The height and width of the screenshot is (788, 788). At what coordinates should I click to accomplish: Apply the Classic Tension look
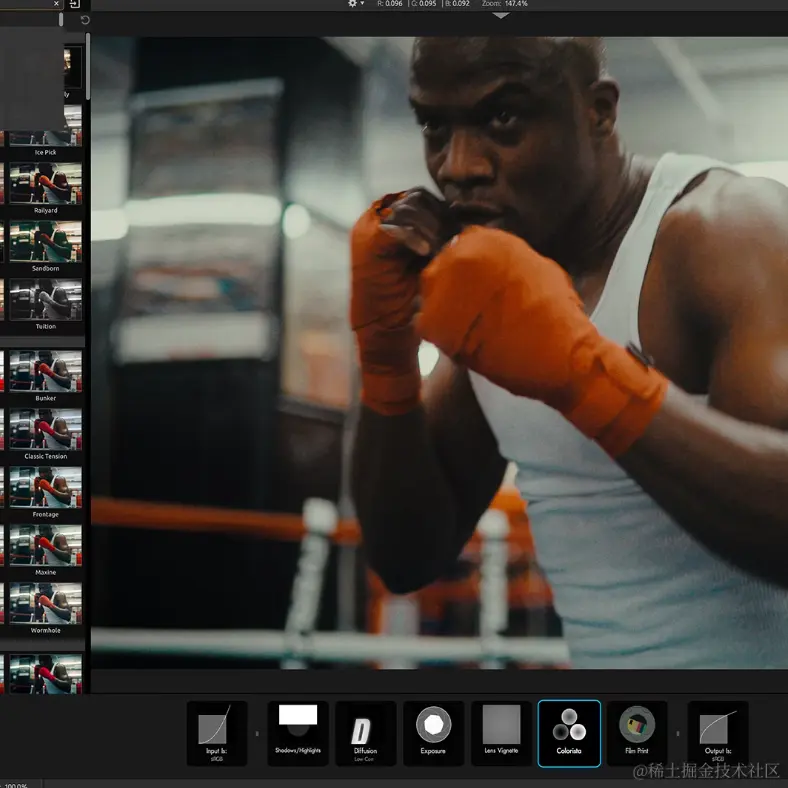click(45, 434)
